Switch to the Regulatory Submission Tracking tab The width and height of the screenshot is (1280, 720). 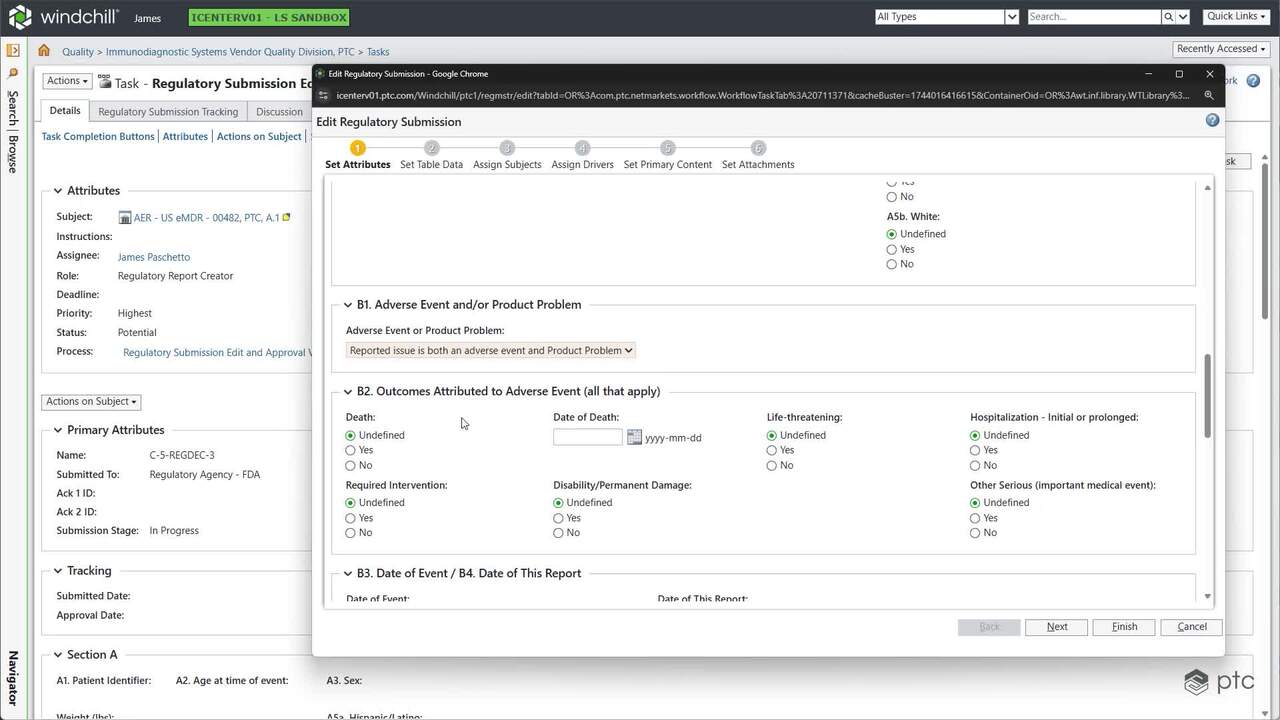point(168,112)
